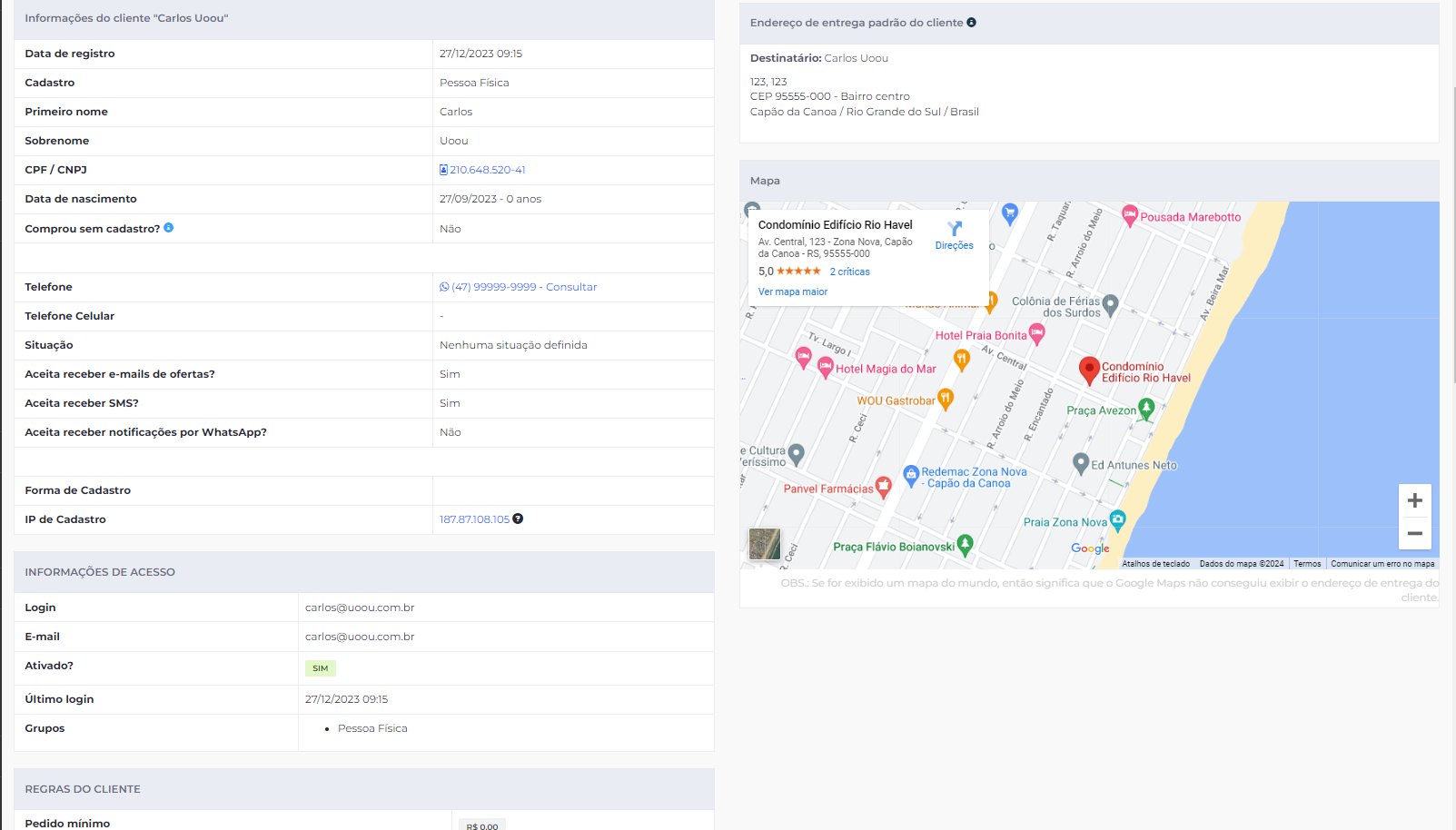The height and width of the screenshot is (830, 1456).
Task: Open phone link (47) 99999-9999 Consultar
Action: pos(524,287)
